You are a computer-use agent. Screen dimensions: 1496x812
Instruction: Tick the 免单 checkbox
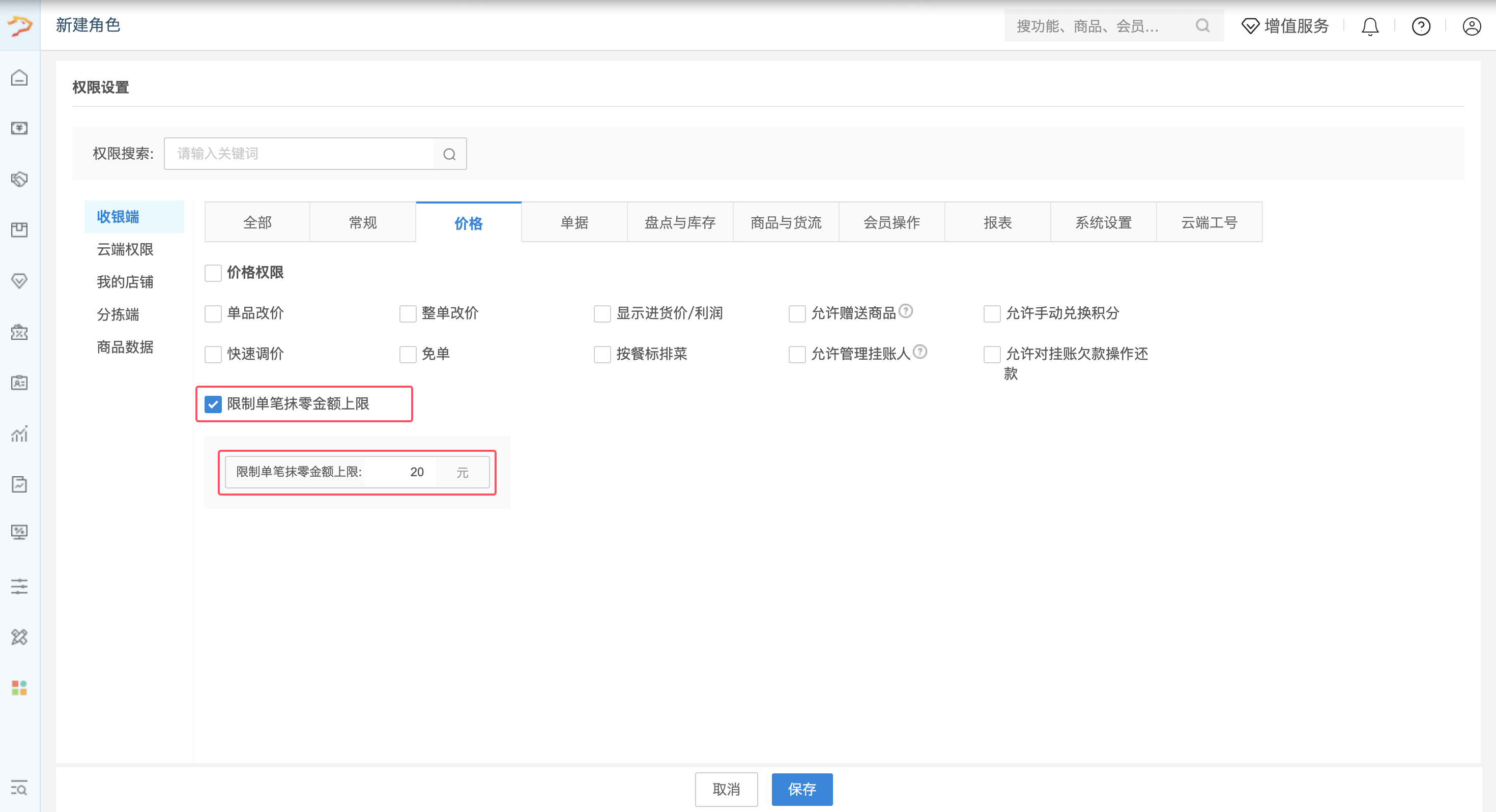pyautogui.click(x=408, y=354)
